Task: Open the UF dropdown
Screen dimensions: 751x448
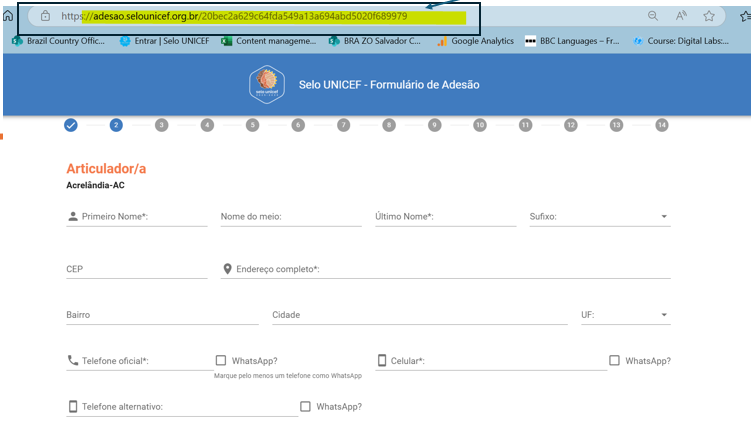Action: (626, 315)
